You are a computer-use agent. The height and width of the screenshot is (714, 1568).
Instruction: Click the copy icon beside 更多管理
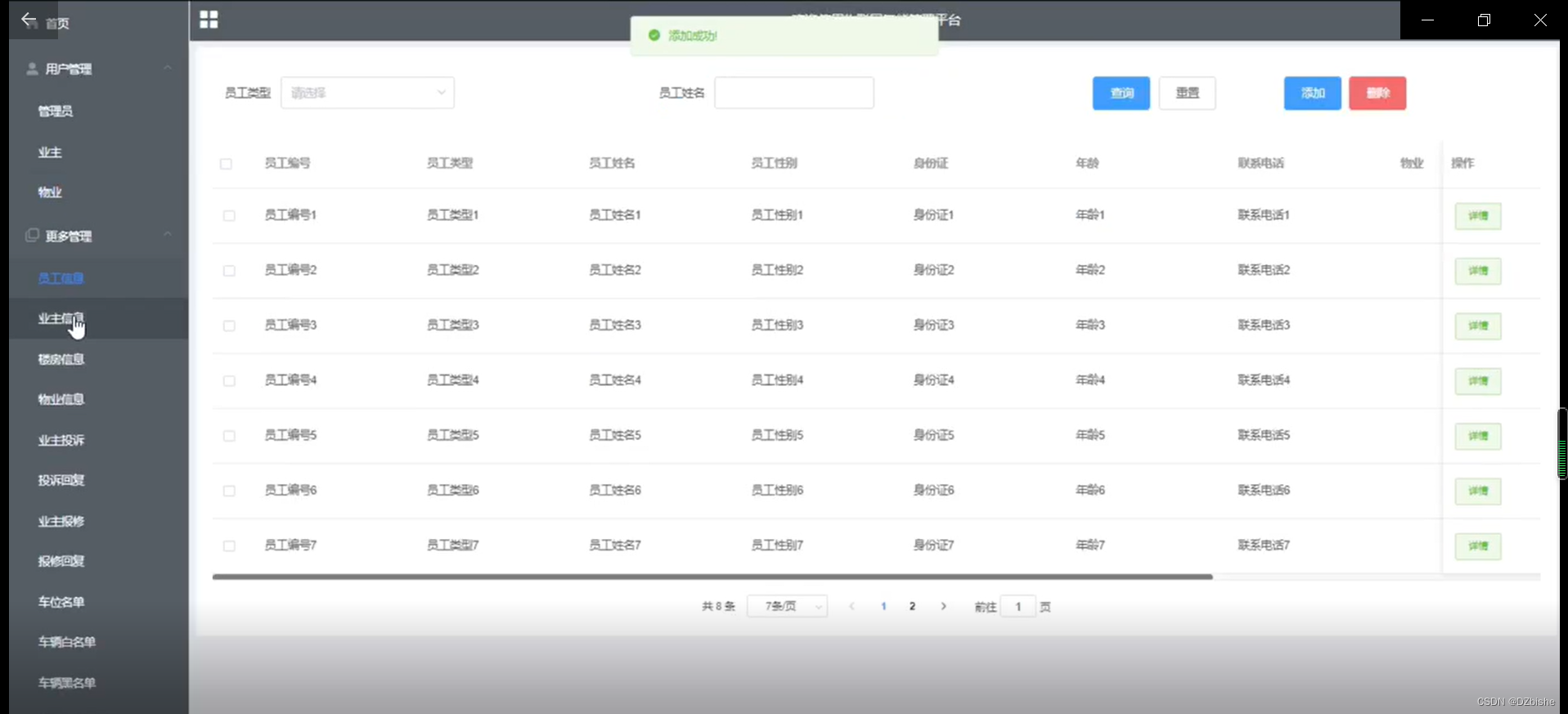point(32,236)
